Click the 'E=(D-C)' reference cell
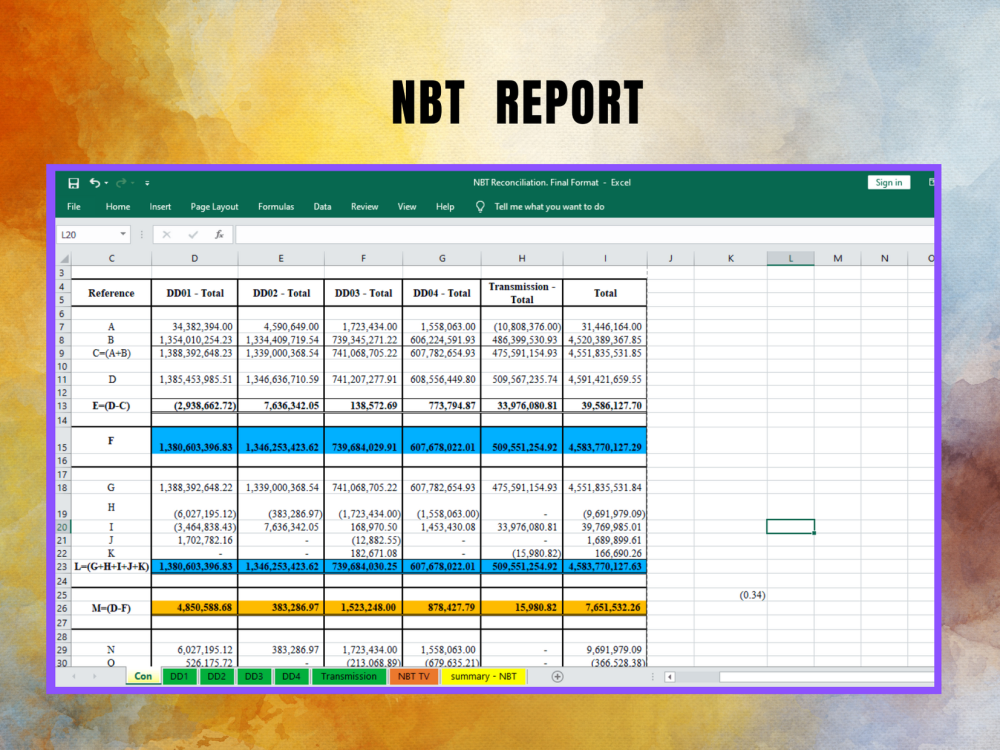Screen dimensions: 1000x750 111,406
